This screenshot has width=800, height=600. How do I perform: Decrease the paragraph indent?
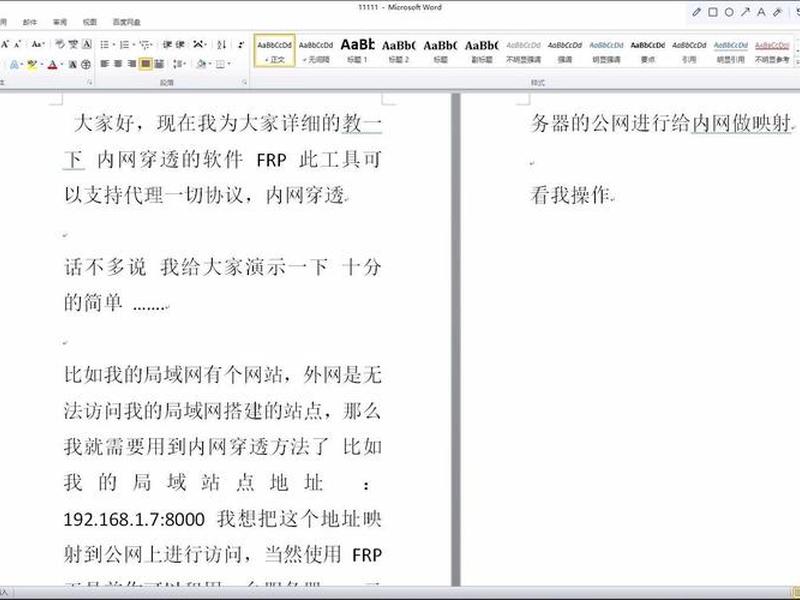[x=167, y=45]
